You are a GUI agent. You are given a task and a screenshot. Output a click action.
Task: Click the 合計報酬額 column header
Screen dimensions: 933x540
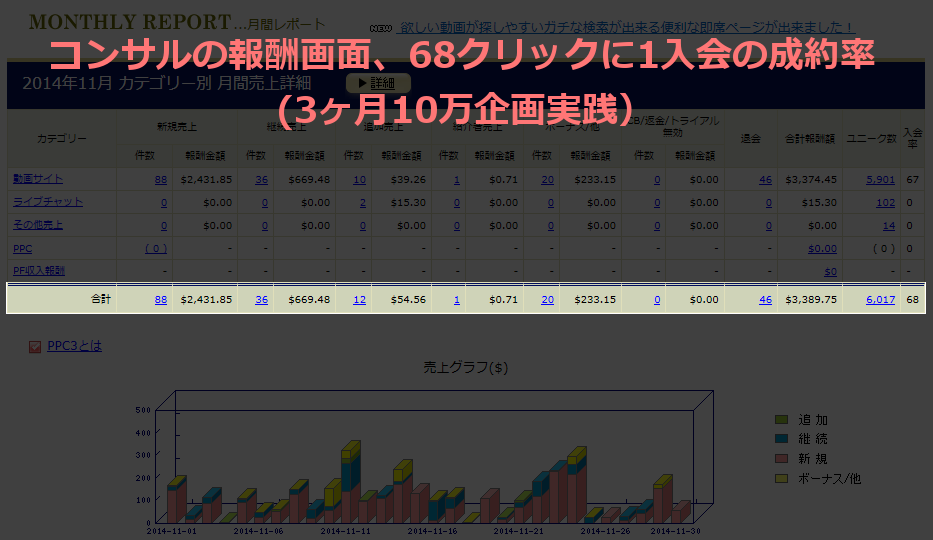pos(810,139)
